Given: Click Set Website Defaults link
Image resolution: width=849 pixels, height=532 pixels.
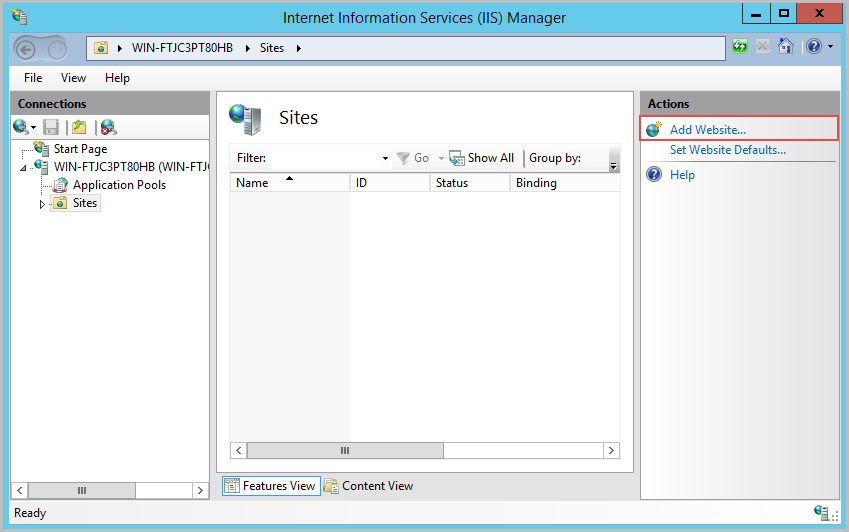Looking at the screenshot, I should click(x=727, y=150).
